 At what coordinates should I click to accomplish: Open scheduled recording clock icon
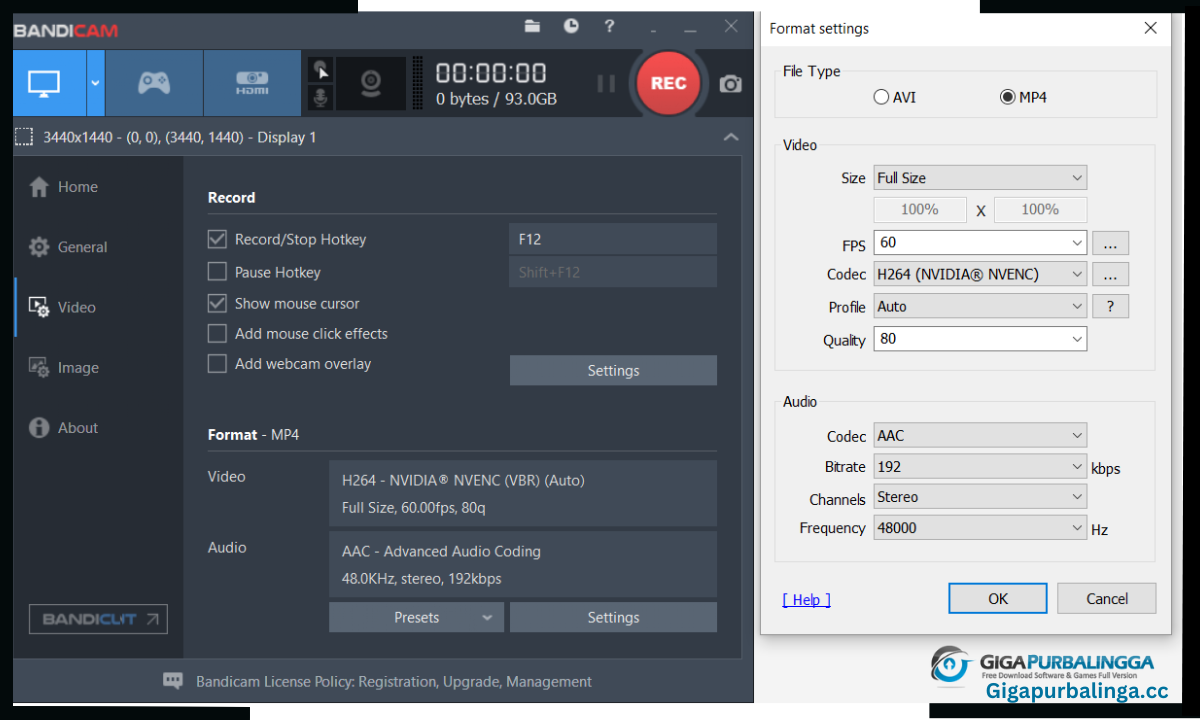[571, 26]
